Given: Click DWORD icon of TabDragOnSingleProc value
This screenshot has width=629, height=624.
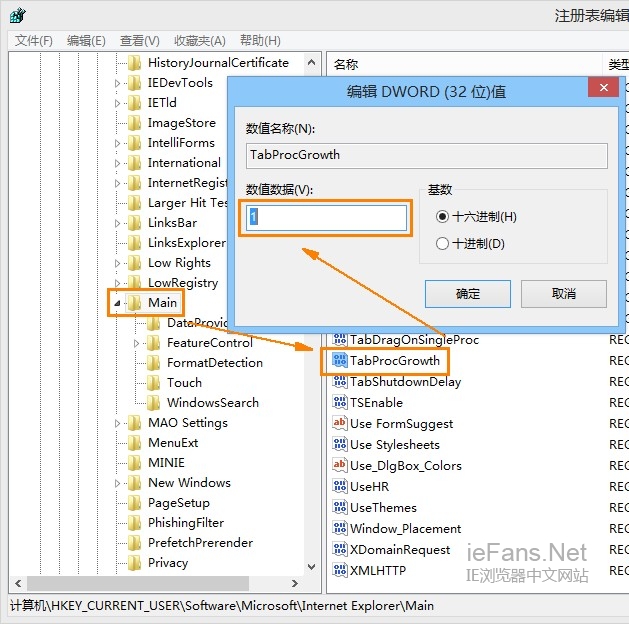Looking at the screenshot, I should coord(339,340).
